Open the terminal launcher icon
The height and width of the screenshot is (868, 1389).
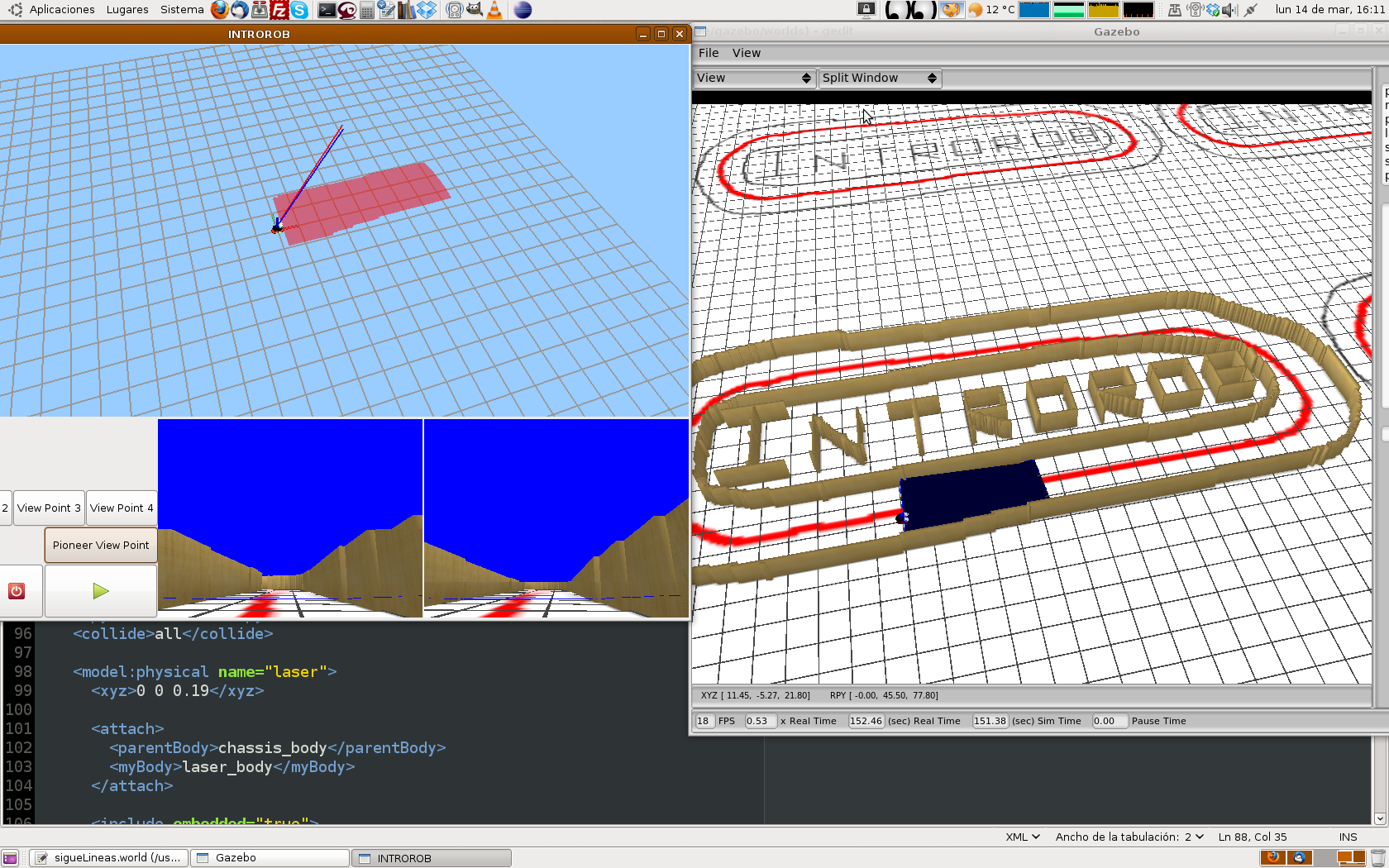click(327, 10)
